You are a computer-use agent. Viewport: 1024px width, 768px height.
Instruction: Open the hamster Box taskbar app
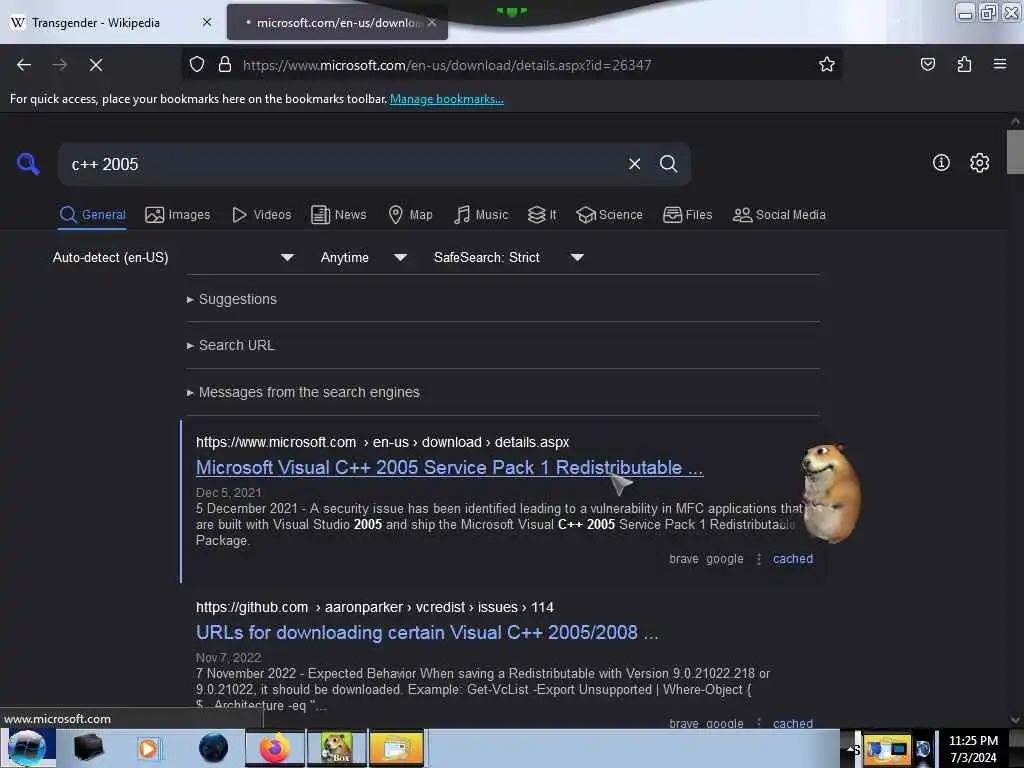coord(336,748)
